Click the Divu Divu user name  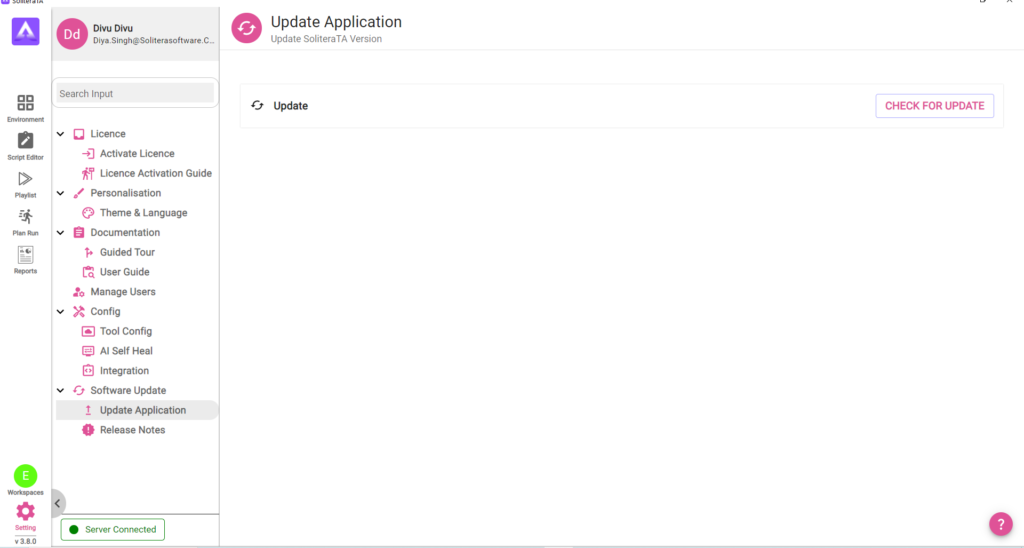tap(113, 28)
